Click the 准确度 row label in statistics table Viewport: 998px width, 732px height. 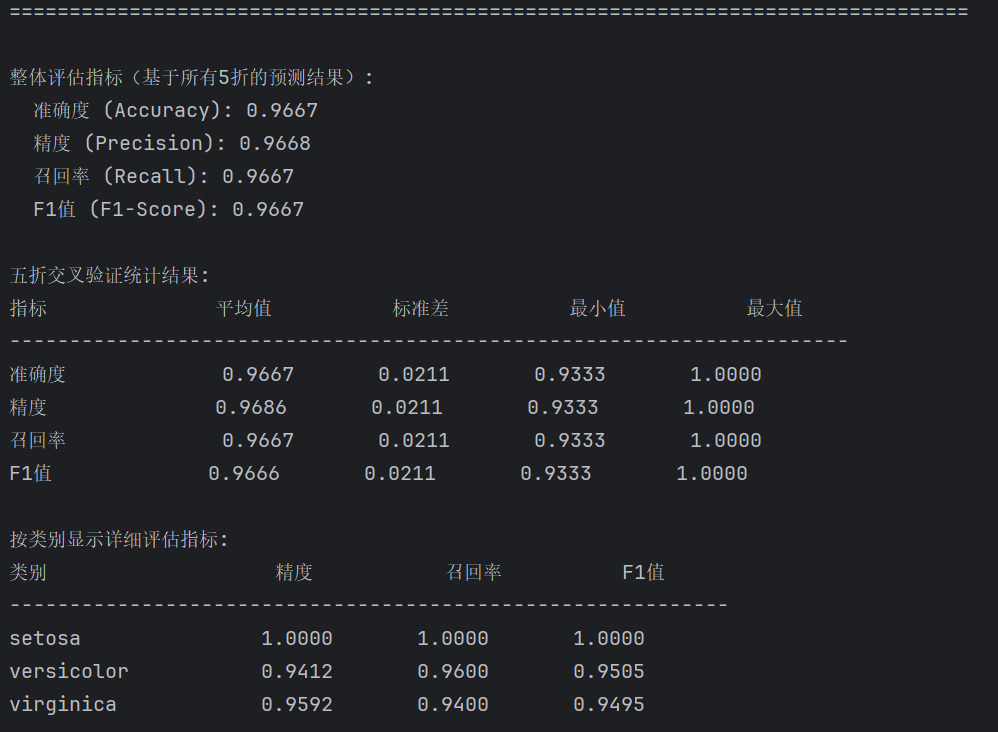pyautogui.click(x=38, y=375)
